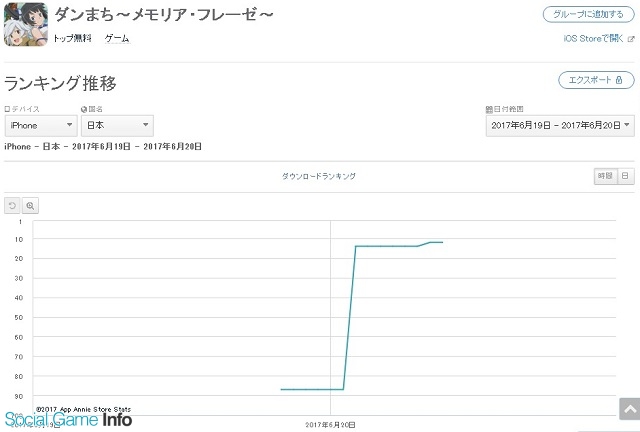Click the globe icon by 国名 label
The width and height of the screenshot is (640, 432).
84,109
